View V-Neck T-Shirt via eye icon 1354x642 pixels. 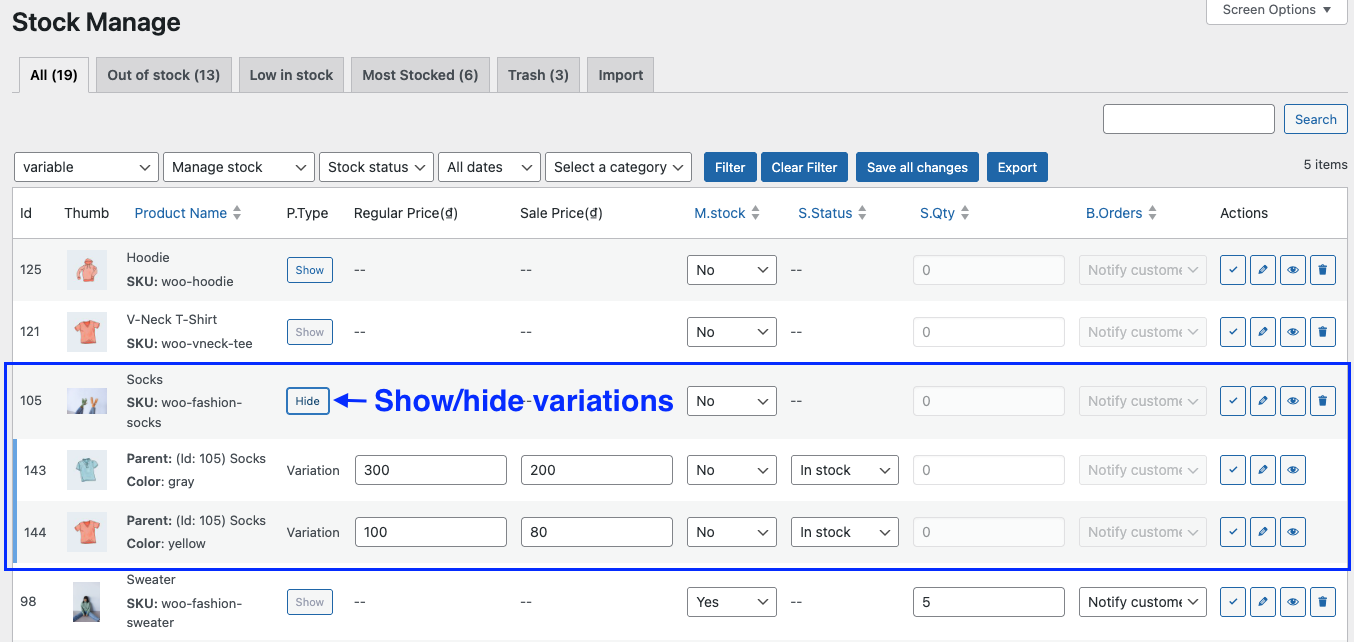click(x=1293, y=332)
